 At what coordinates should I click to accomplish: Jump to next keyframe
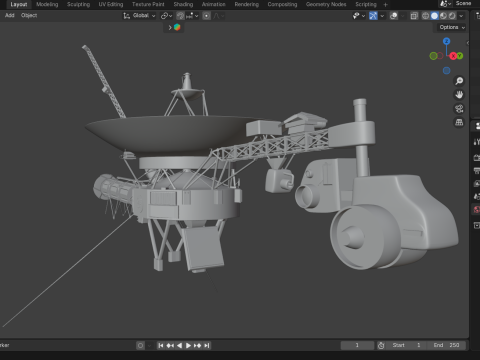click(197, 346)
